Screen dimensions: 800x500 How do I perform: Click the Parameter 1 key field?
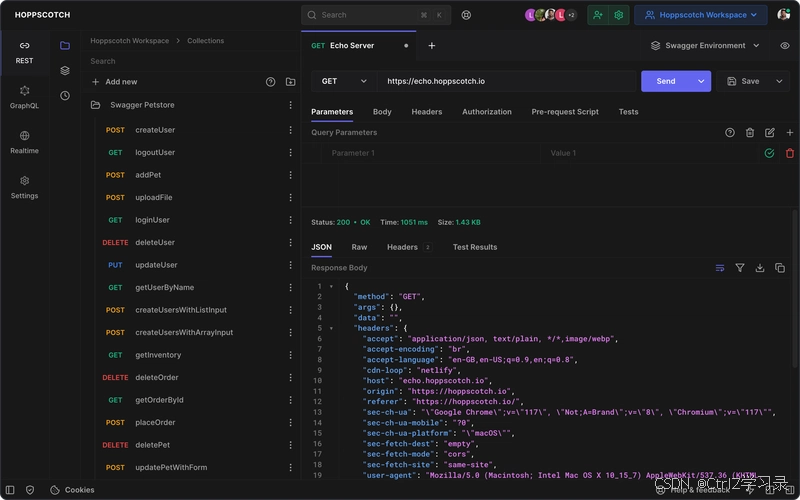[431, 153]
